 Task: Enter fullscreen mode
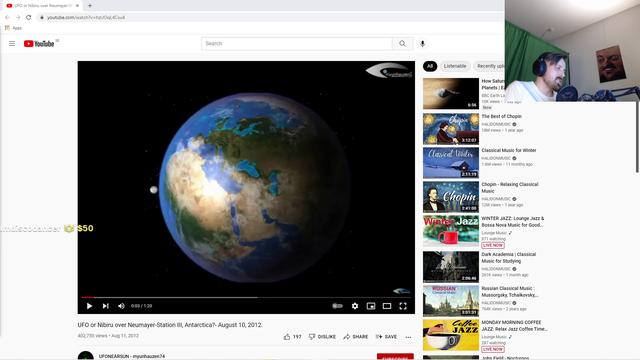403,306
